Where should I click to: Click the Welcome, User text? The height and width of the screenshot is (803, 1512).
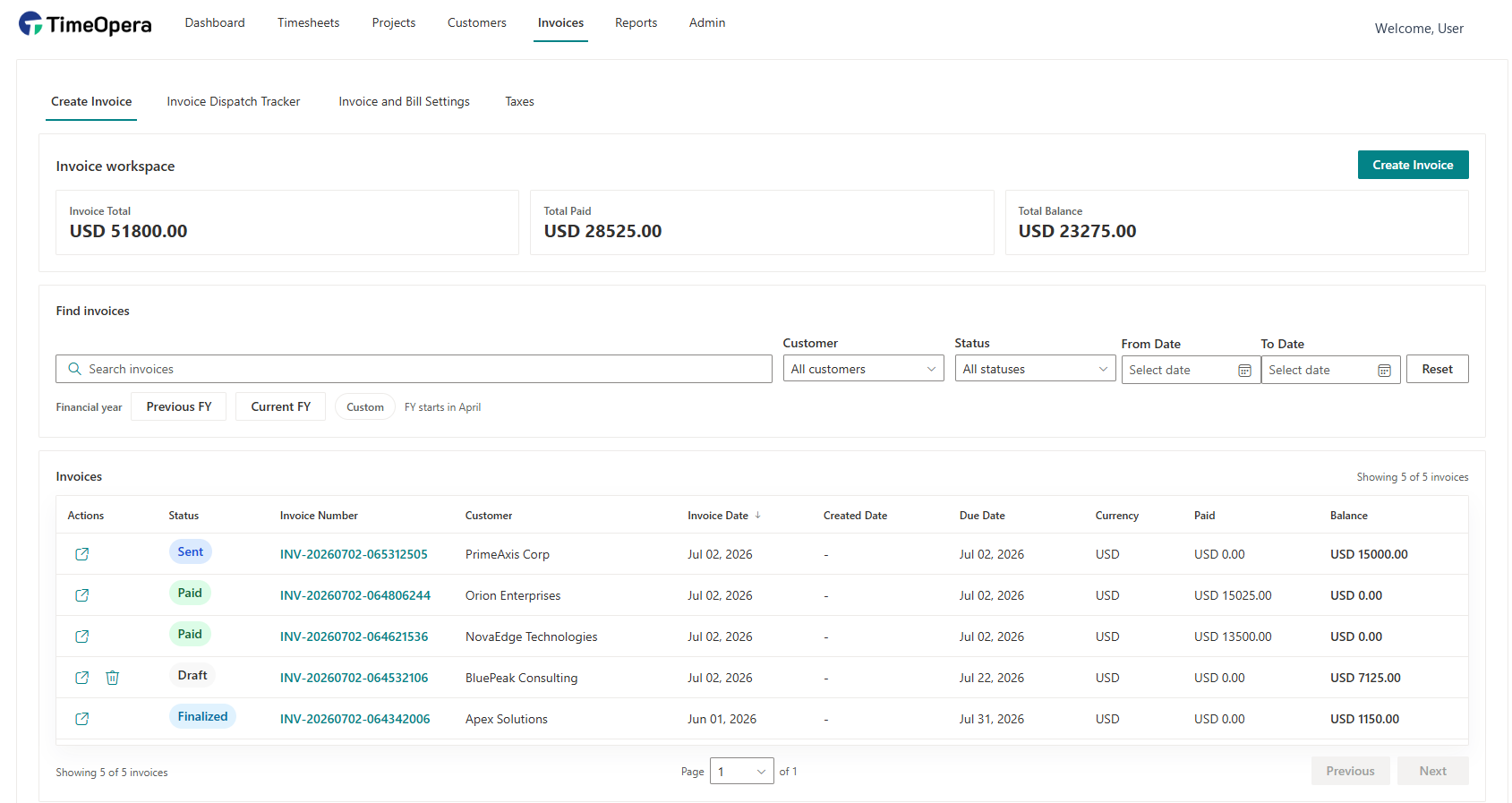pos(1419,29)
